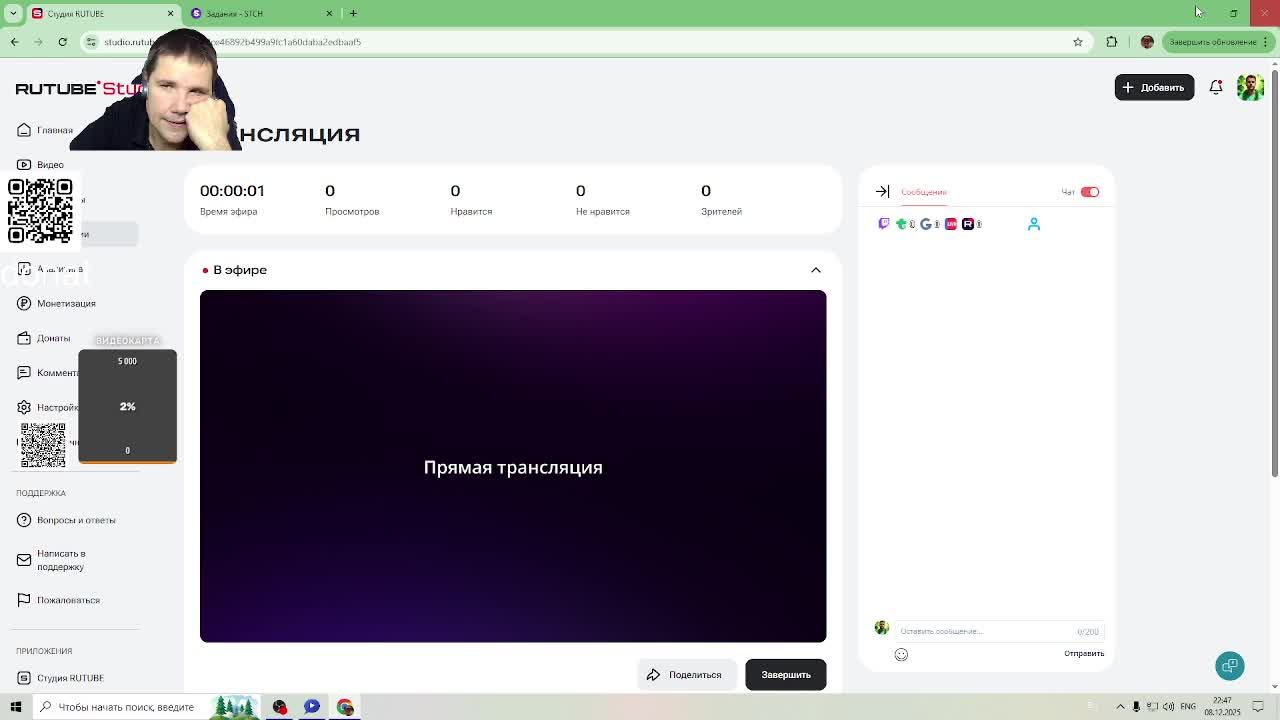Send the chat message with Отправить
This screenshot has height=720, width=1280.
point(1084,654)
